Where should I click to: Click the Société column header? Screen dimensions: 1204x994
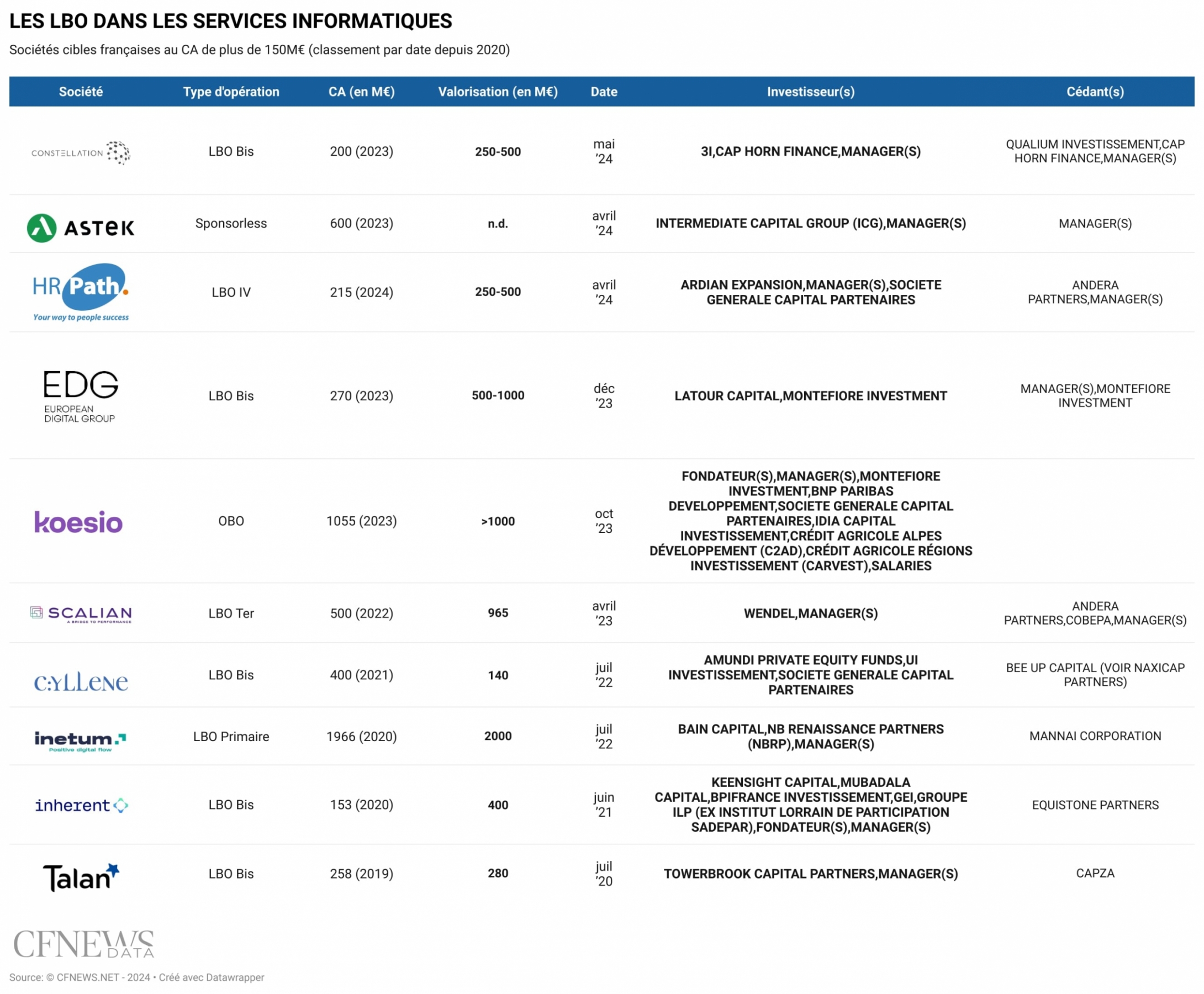coord(81,92)
